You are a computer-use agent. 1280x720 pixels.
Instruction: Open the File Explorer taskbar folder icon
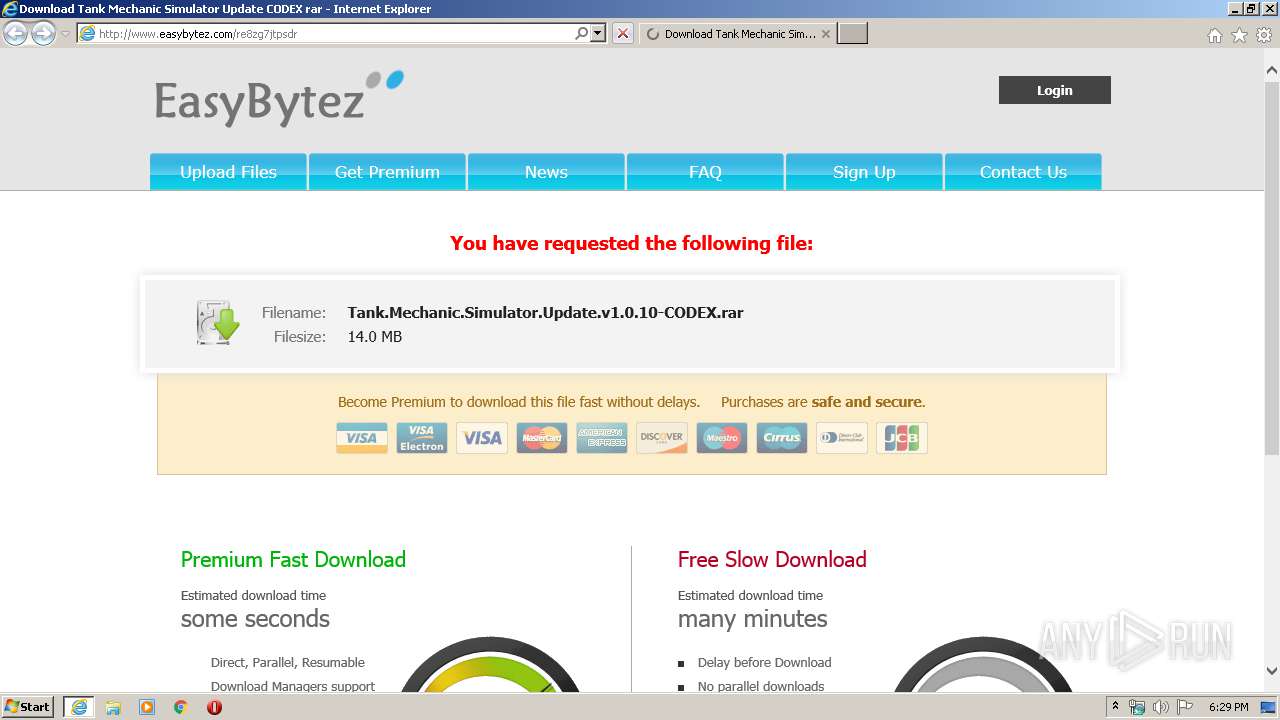(113, 707)
